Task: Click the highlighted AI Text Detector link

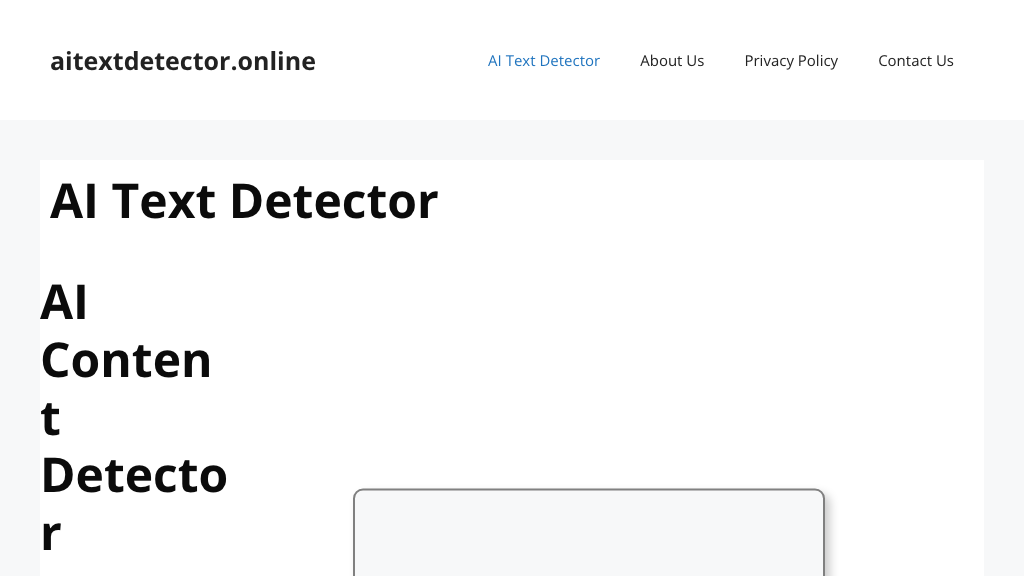Action: point(543,60)
